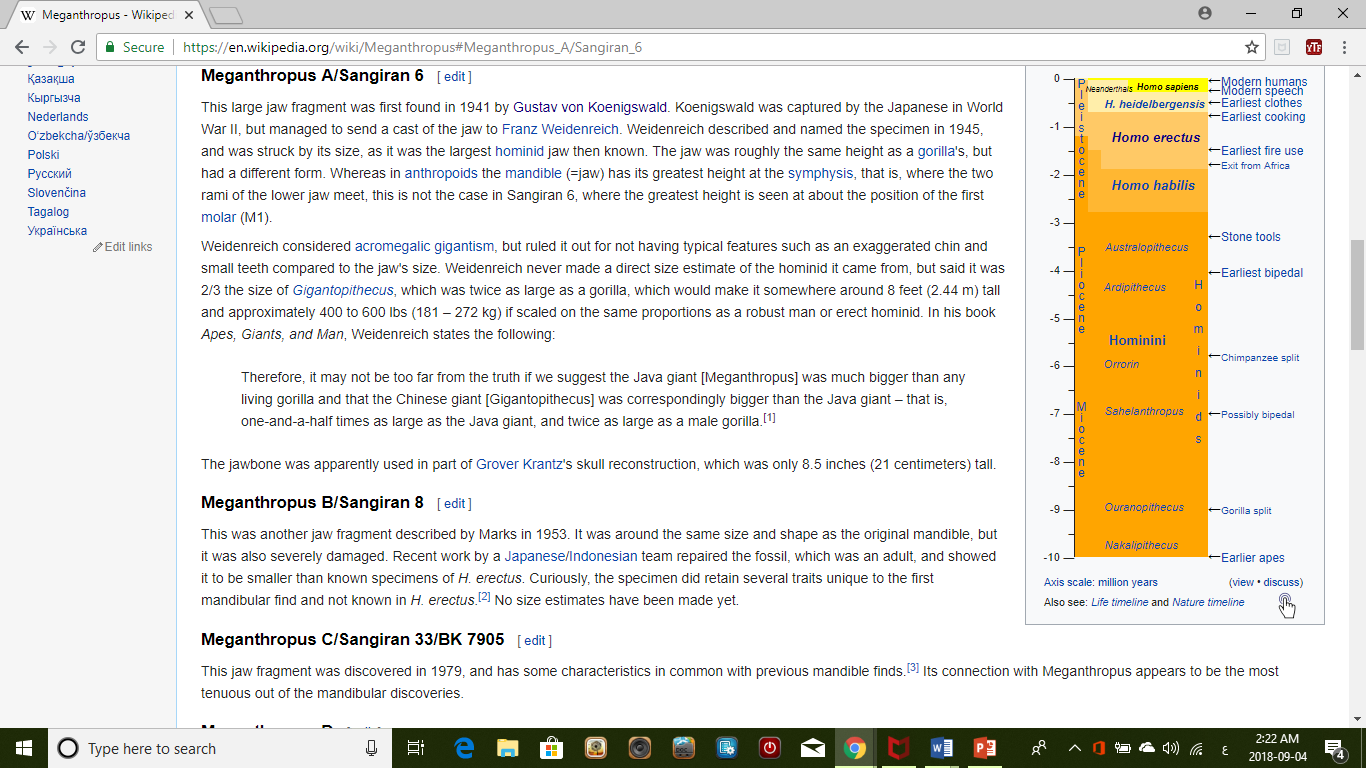Open the Chrome profile avatar button
1366x768 pixels.
1205,14
